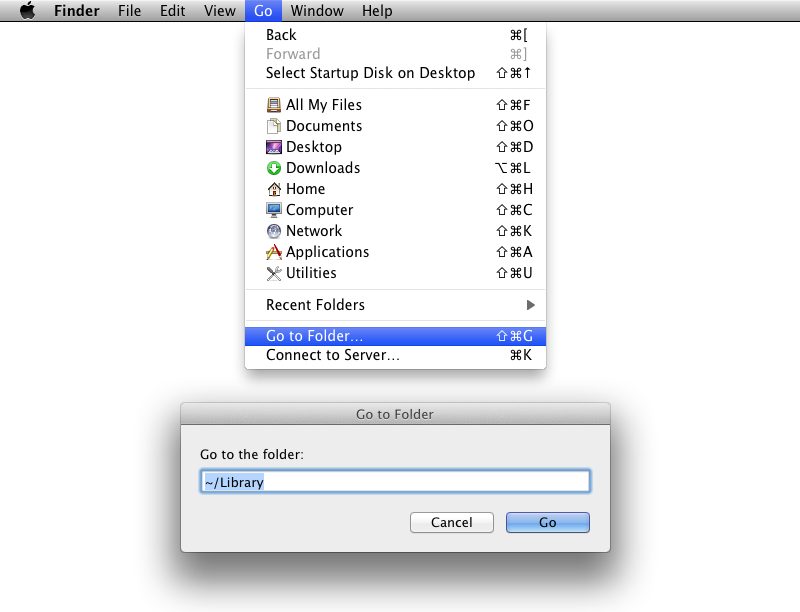The width and height of the screenshot is (800, 612).
Task: Click the Network globe icon
Action: [x=274, y=231]
